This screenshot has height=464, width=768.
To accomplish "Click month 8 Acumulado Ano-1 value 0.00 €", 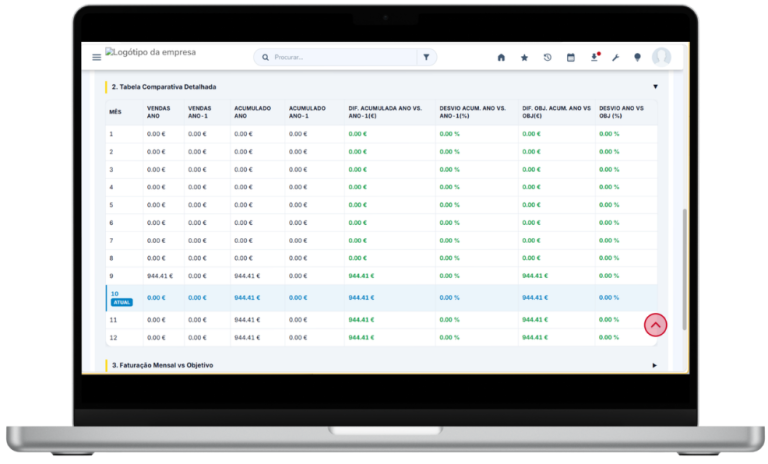I will point(298,258).
